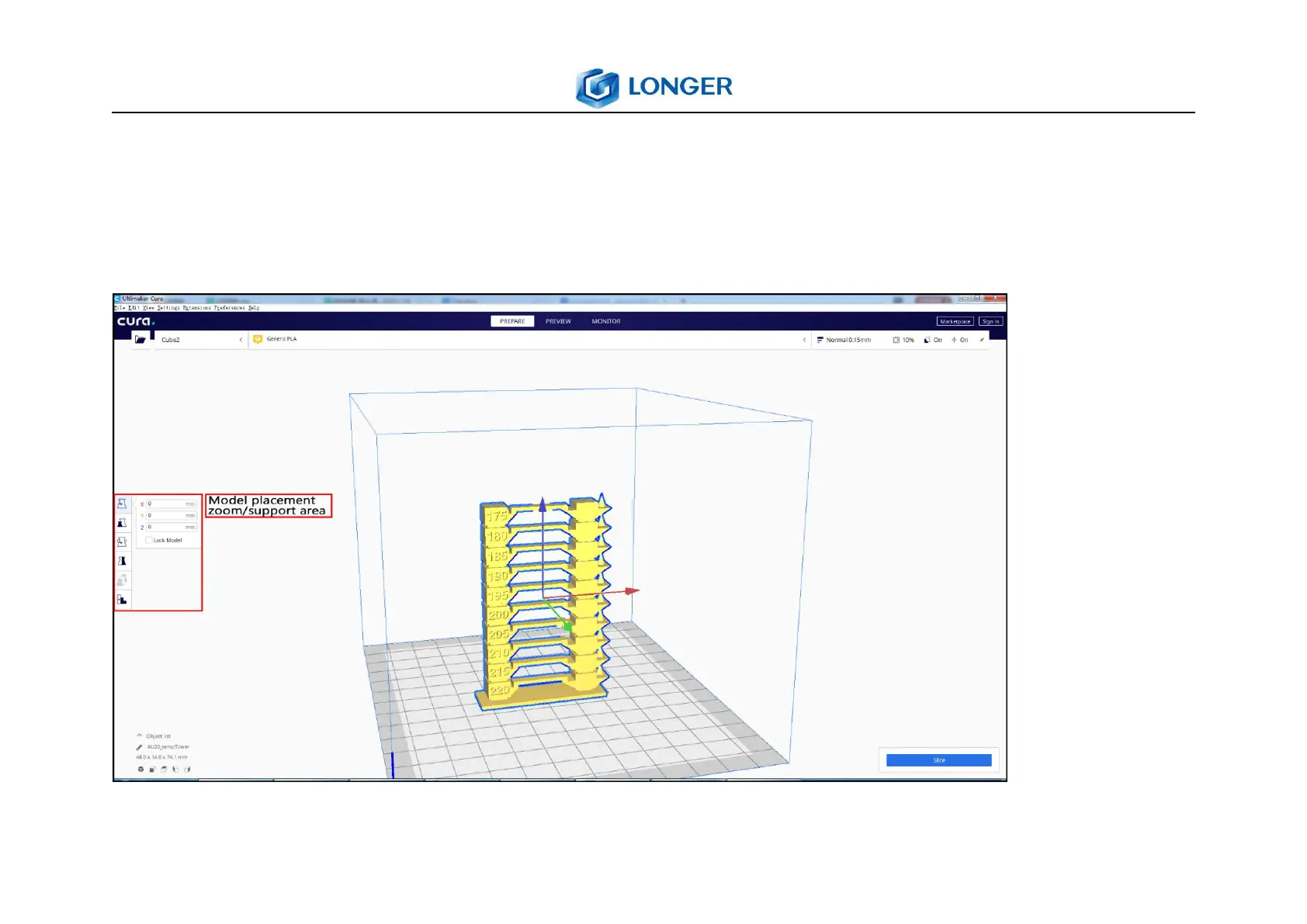Viewport: 1307px width, 924px height.
Task: Click the Z position input field
Action: pos(172,527)
